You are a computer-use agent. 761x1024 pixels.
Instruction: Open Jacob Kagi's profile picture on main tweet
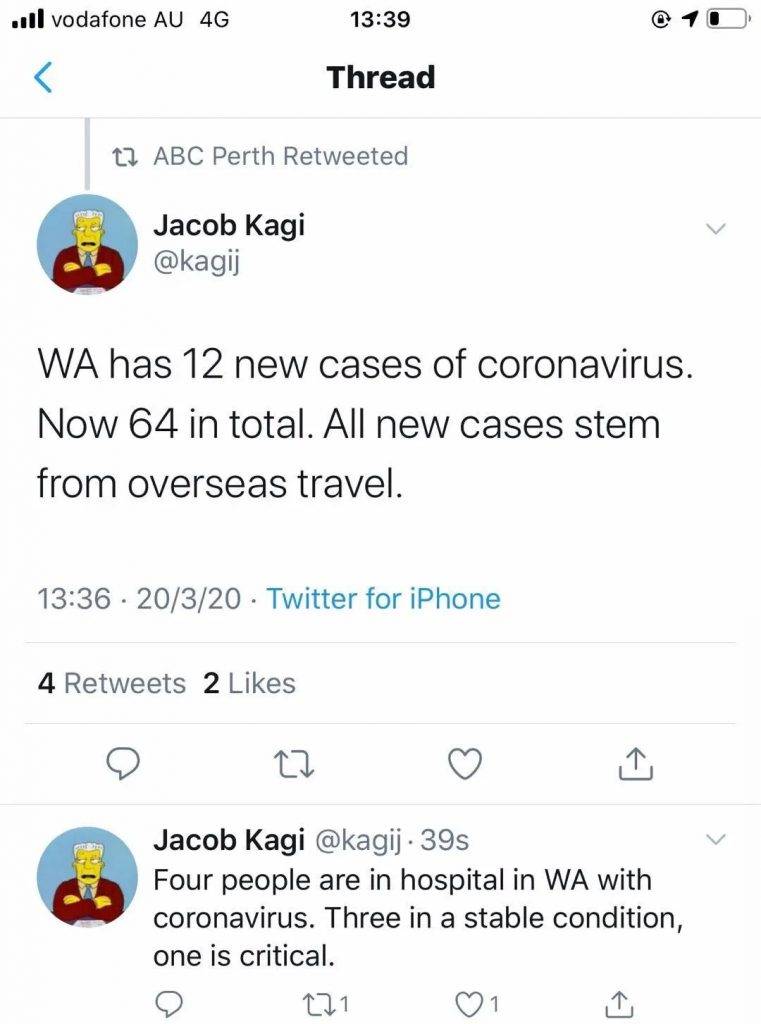click(x=87, y=243)
